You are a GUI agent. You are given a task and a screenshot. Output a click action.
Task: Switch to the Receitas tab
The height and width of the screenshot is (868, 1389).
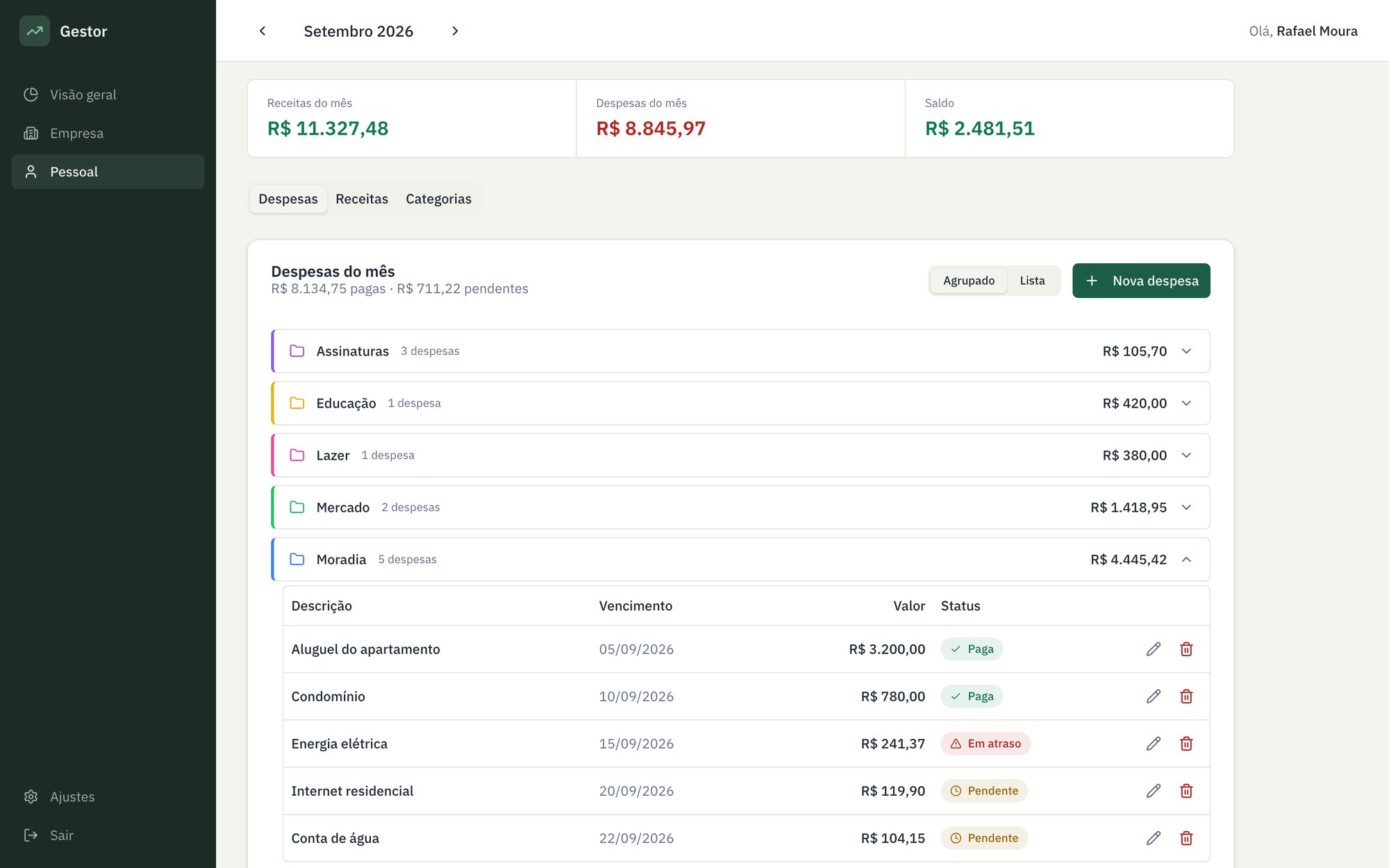(362, 199)
